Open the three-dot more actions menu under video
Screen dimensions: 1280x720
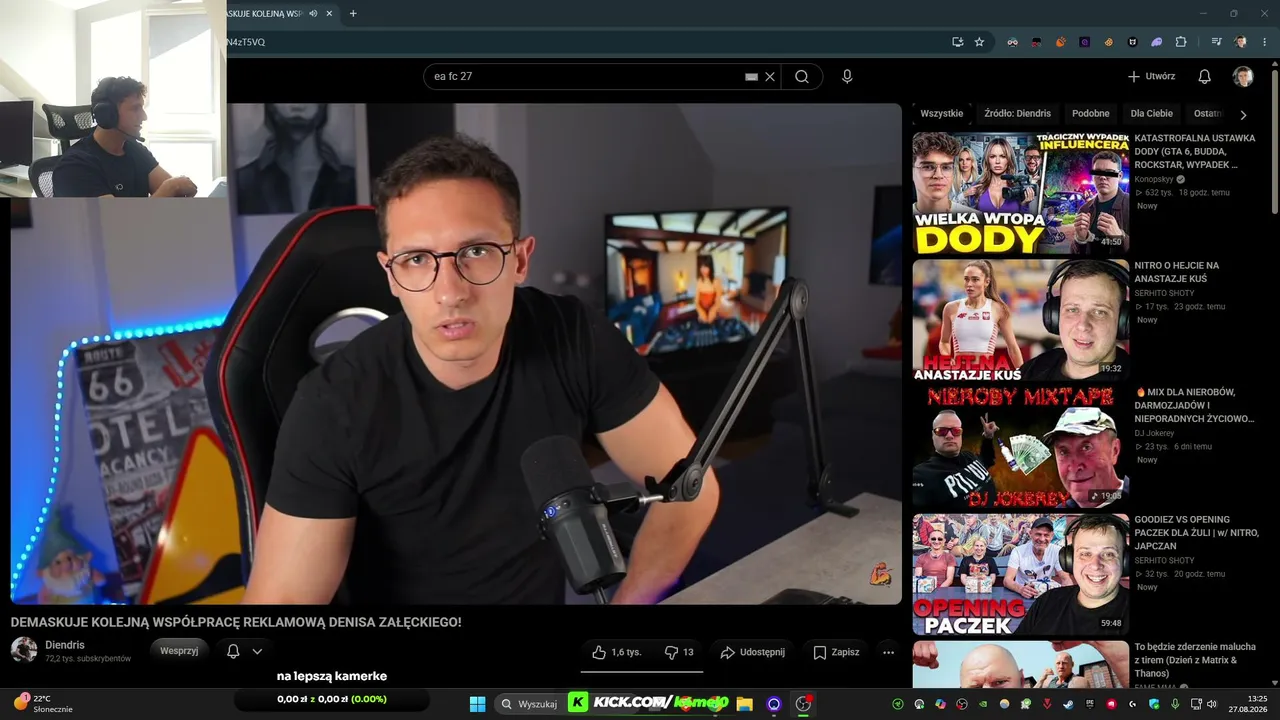tap(888, 652)
